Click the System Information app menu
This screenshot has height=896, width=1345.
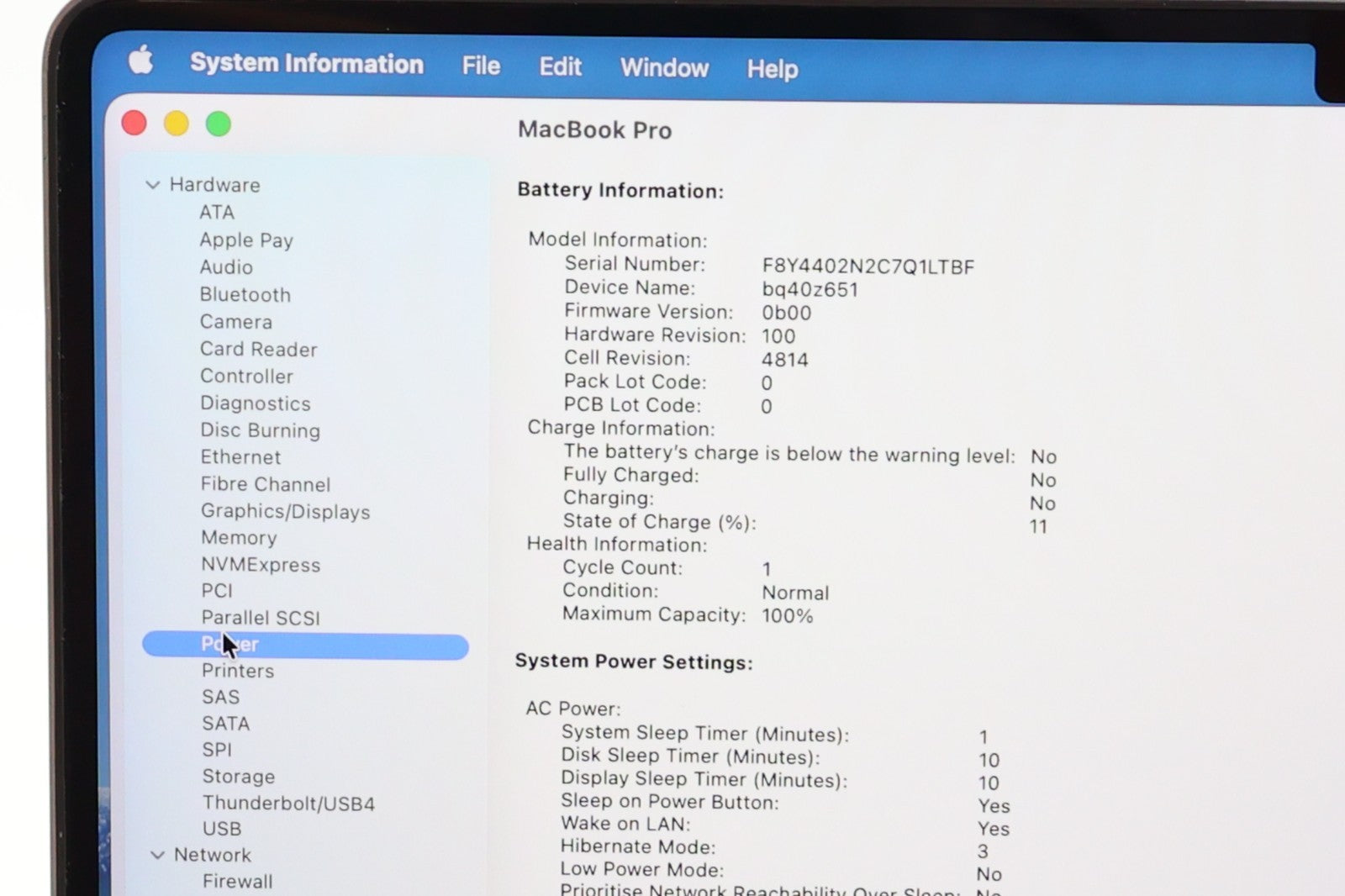coord(306,63)
